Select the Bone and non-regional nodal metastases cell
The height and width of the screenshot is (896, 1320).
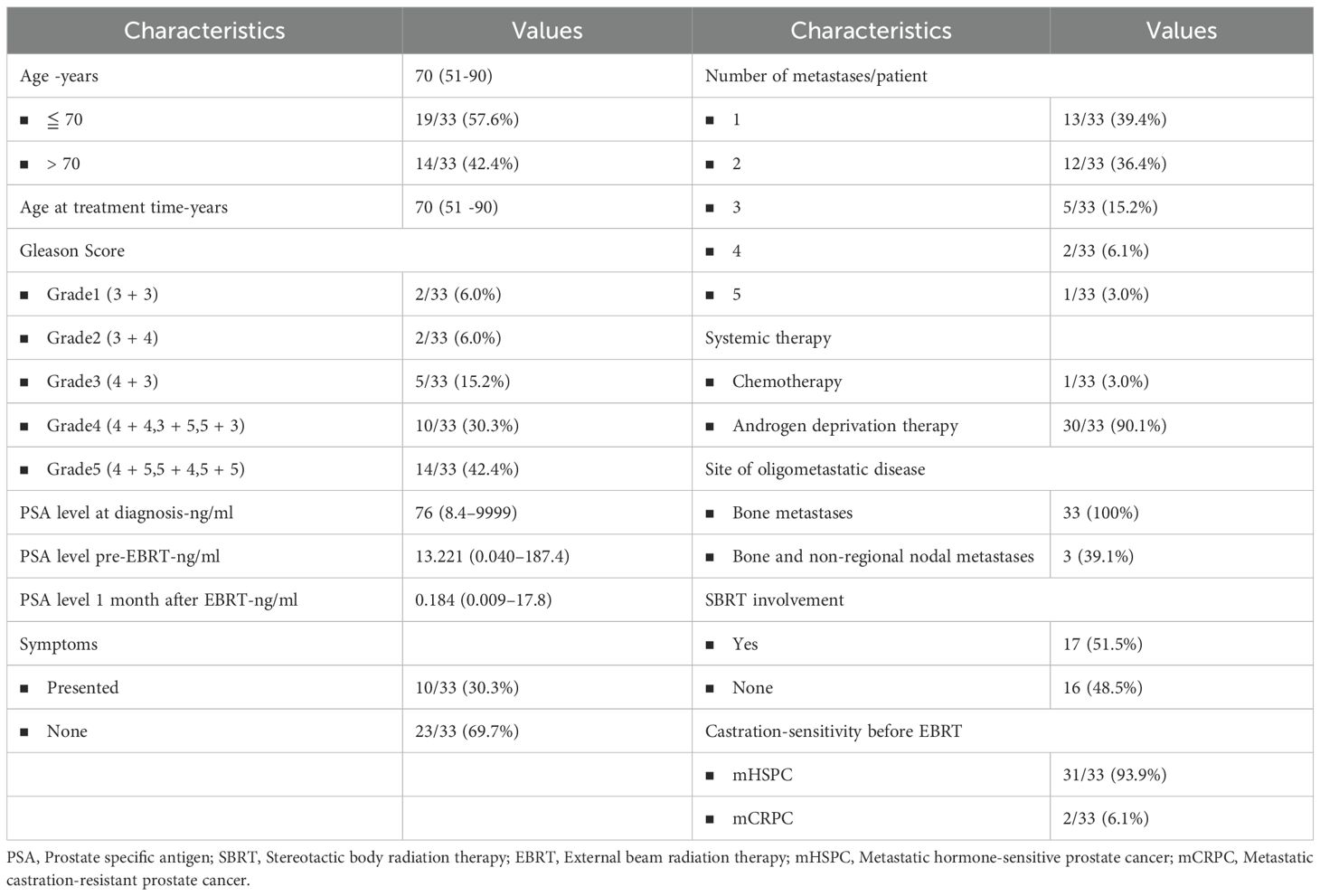click(x=882, y=556)
